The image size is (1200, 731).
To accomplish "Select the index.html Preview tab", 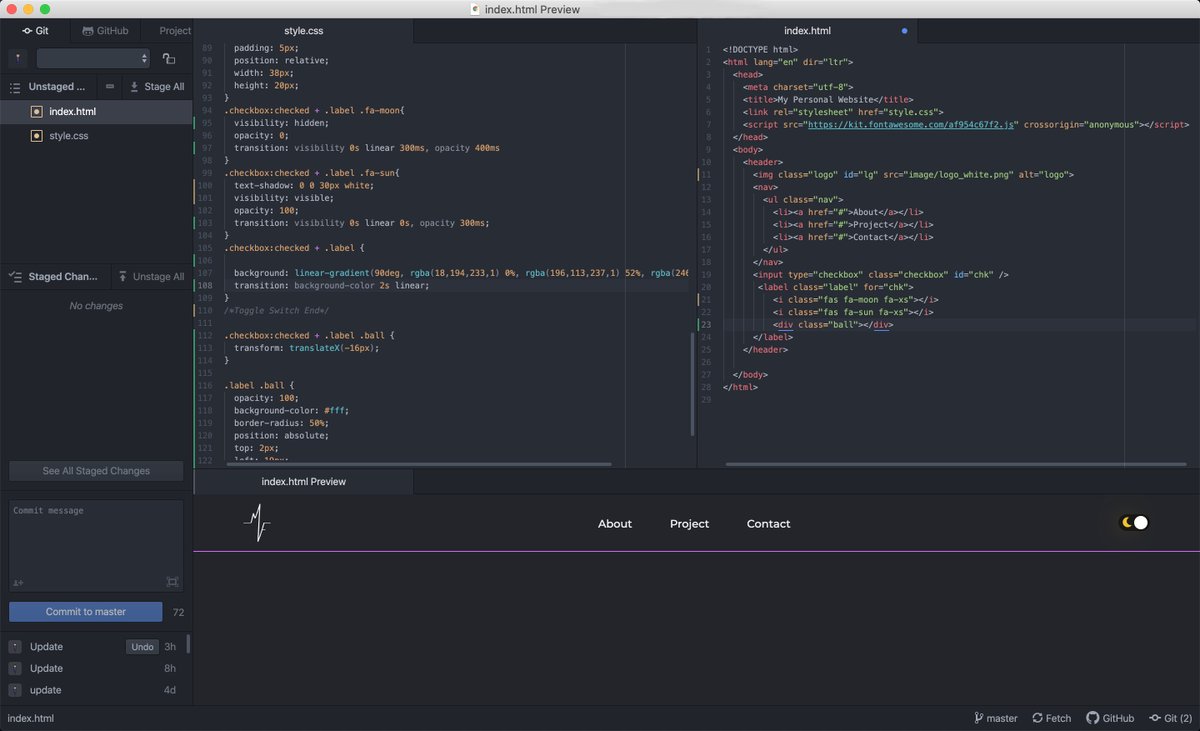I will pyautogui.click(x=303, y=481).
